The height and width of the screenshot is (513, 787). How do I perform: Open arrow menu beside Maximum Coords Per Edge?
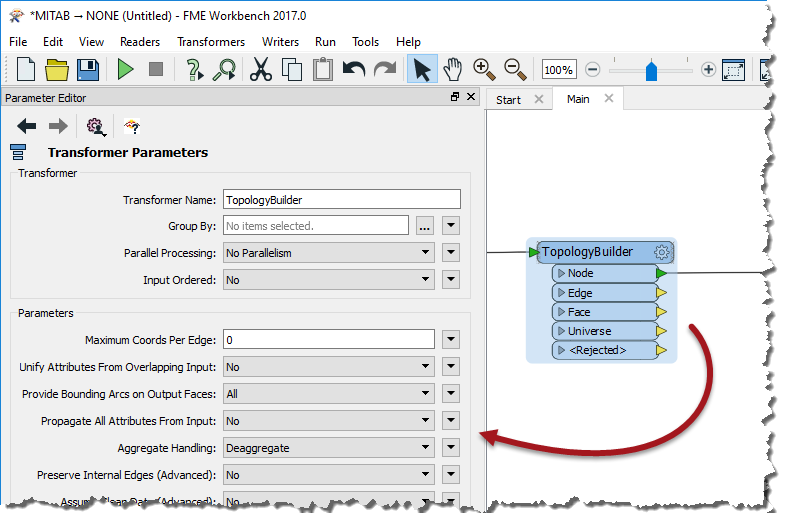(x=451, y=339)
